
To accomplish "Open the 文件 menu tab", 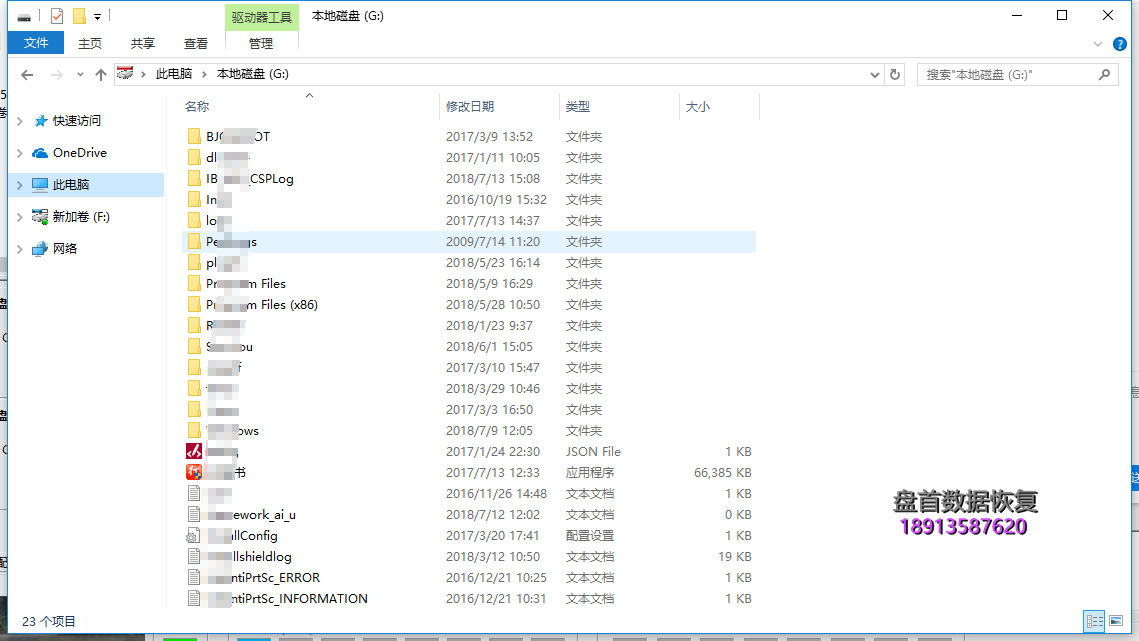I will point(36,43).
